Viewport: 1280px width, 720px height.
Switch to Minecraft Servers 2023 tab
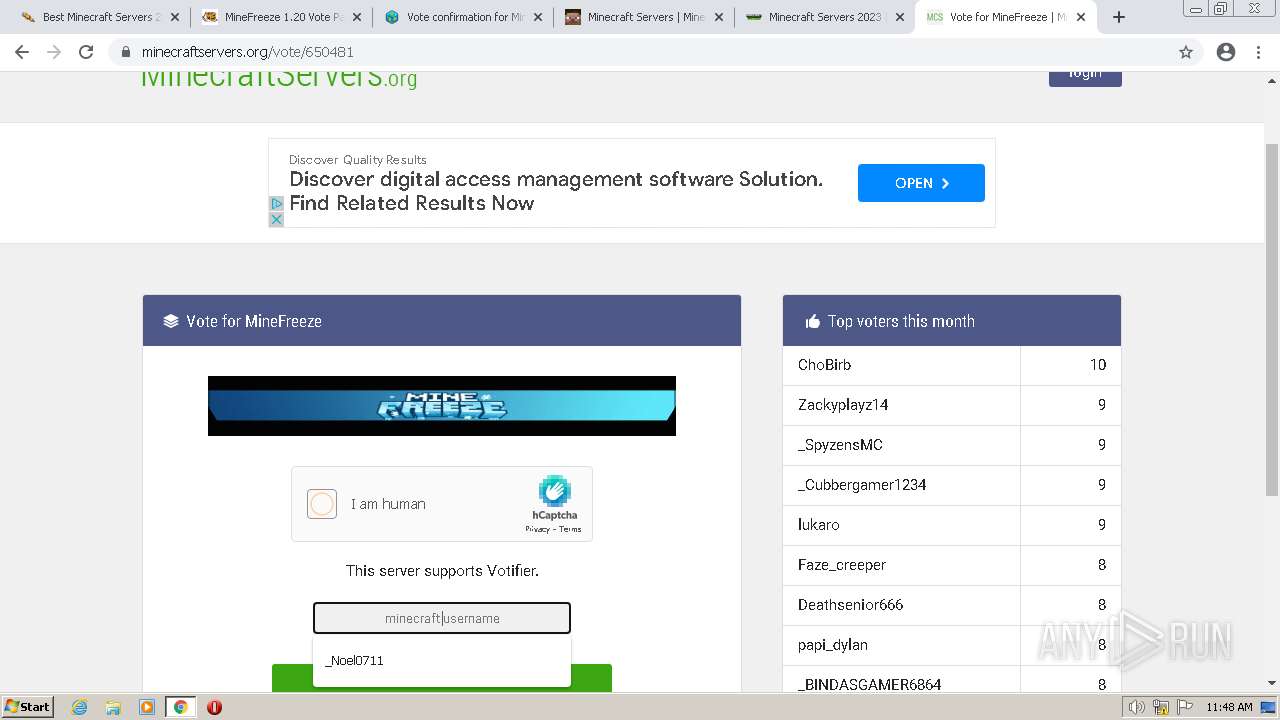826,17
